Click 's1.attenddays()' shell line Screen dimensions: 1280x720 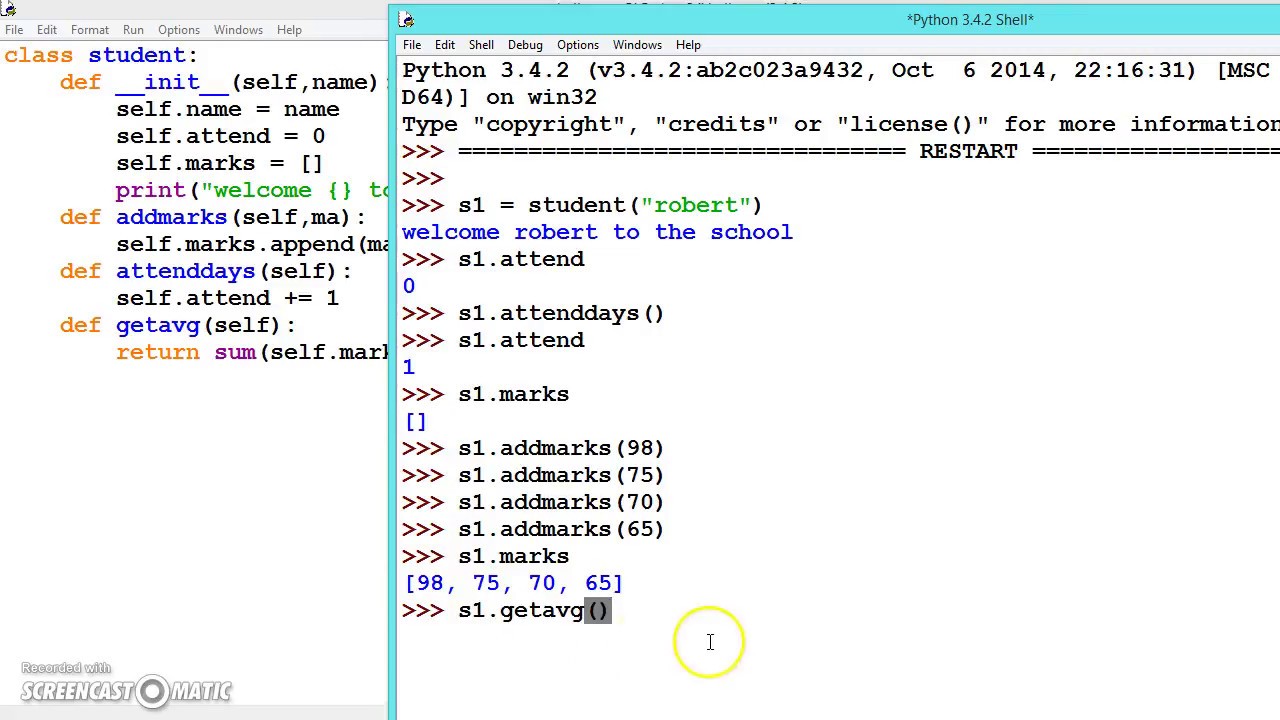pos(533,313)
